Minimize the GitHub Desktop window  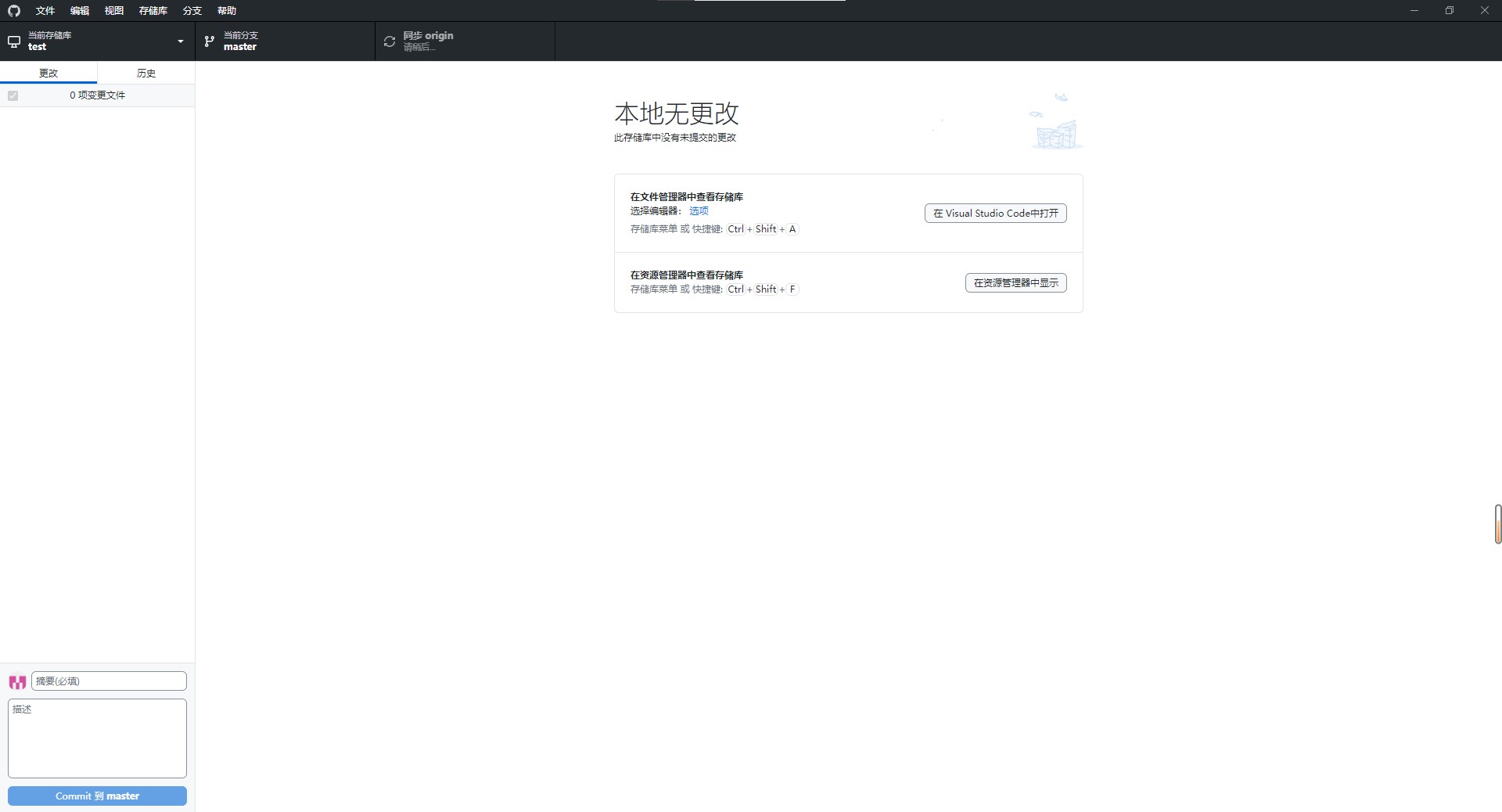click(1414, 11)
